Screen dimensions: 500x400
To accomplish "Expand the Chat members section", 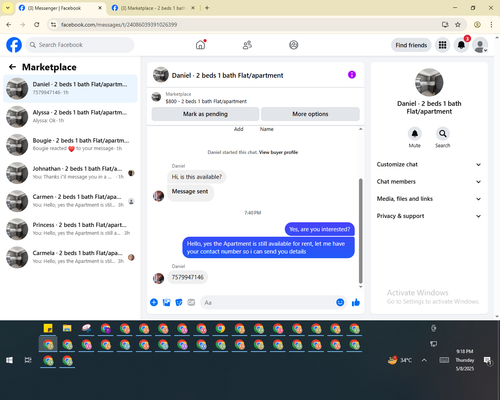I will pyautogui.click(x=429, y=182).
